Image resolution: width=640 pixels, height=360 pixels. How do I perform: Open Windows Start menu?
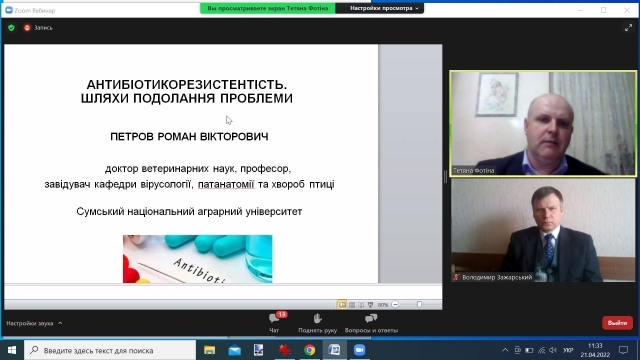(12, 350)
